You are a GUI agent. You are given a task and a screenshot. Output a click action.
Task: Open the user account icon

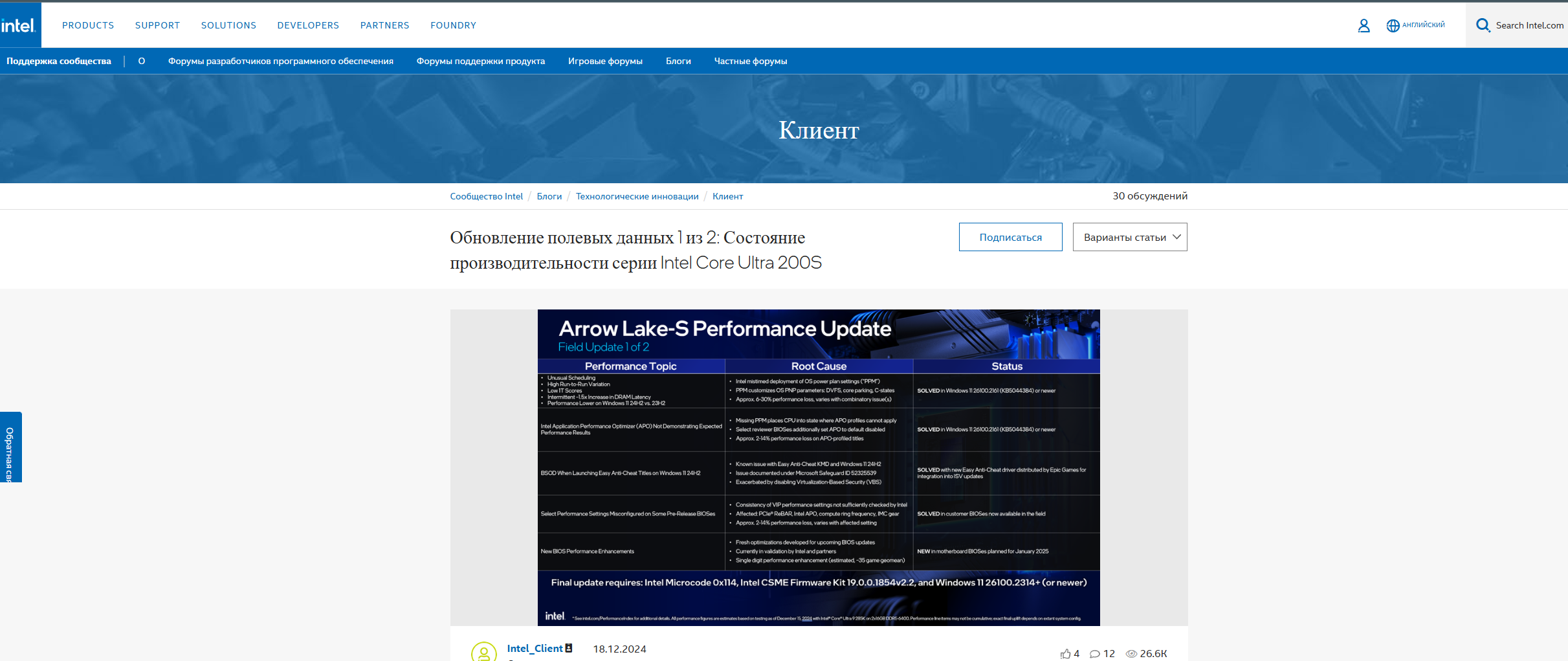pos(1364,25)
